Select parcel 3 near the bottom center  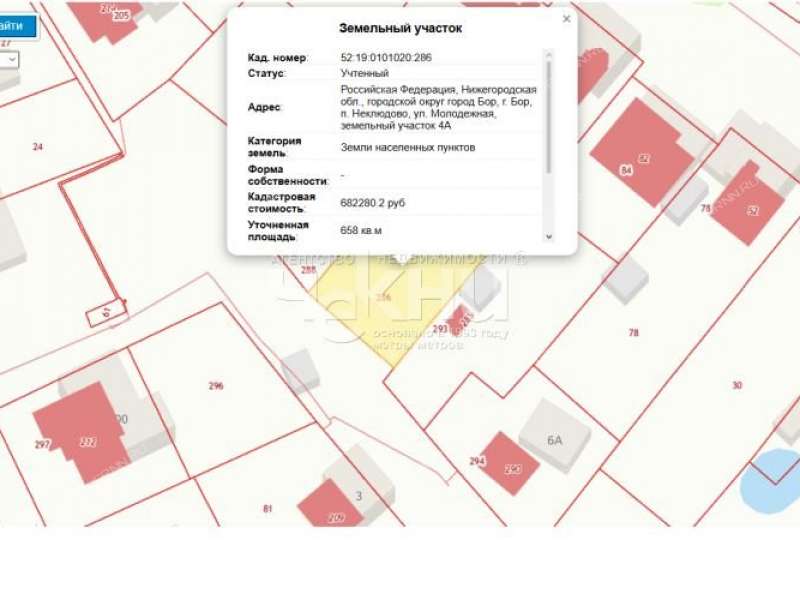pyautogui.click(x=360, y=497)
